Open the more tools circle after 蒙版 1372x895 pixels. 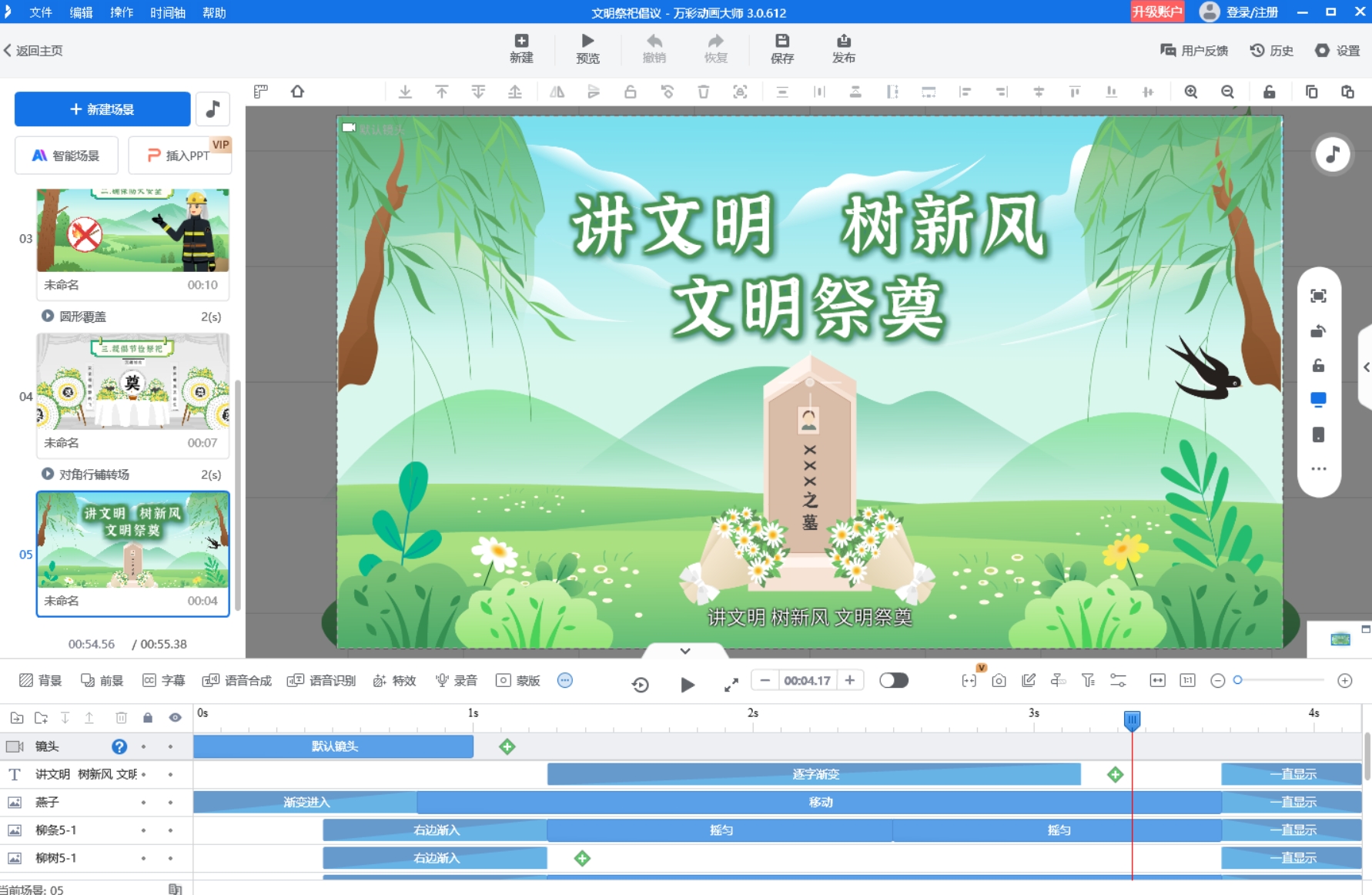coord(565,680)
